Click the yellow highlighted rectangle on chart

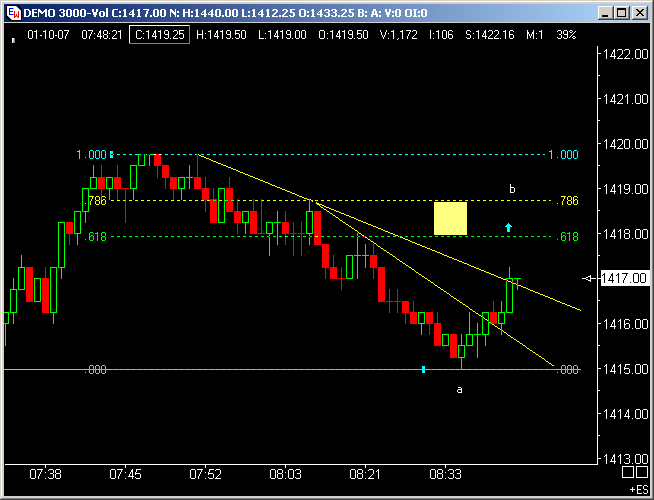coord(450,219)
